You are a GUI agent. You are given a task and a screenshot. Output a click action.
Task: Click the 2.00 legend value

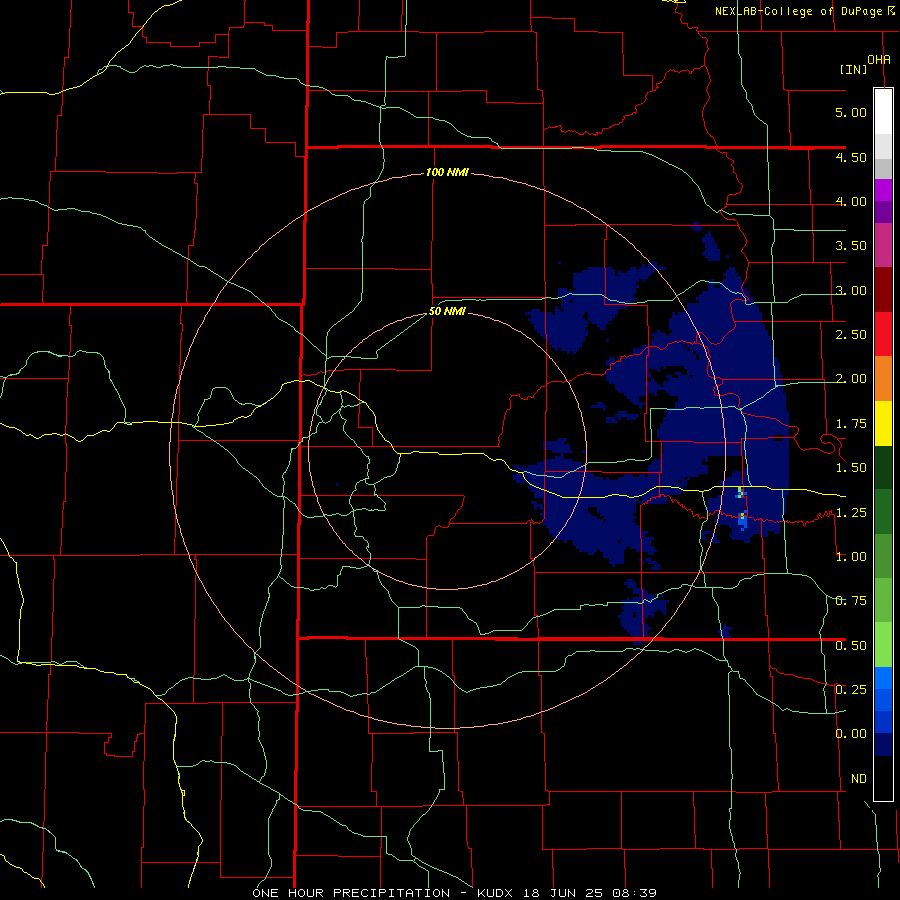click(x=851, y=379)
